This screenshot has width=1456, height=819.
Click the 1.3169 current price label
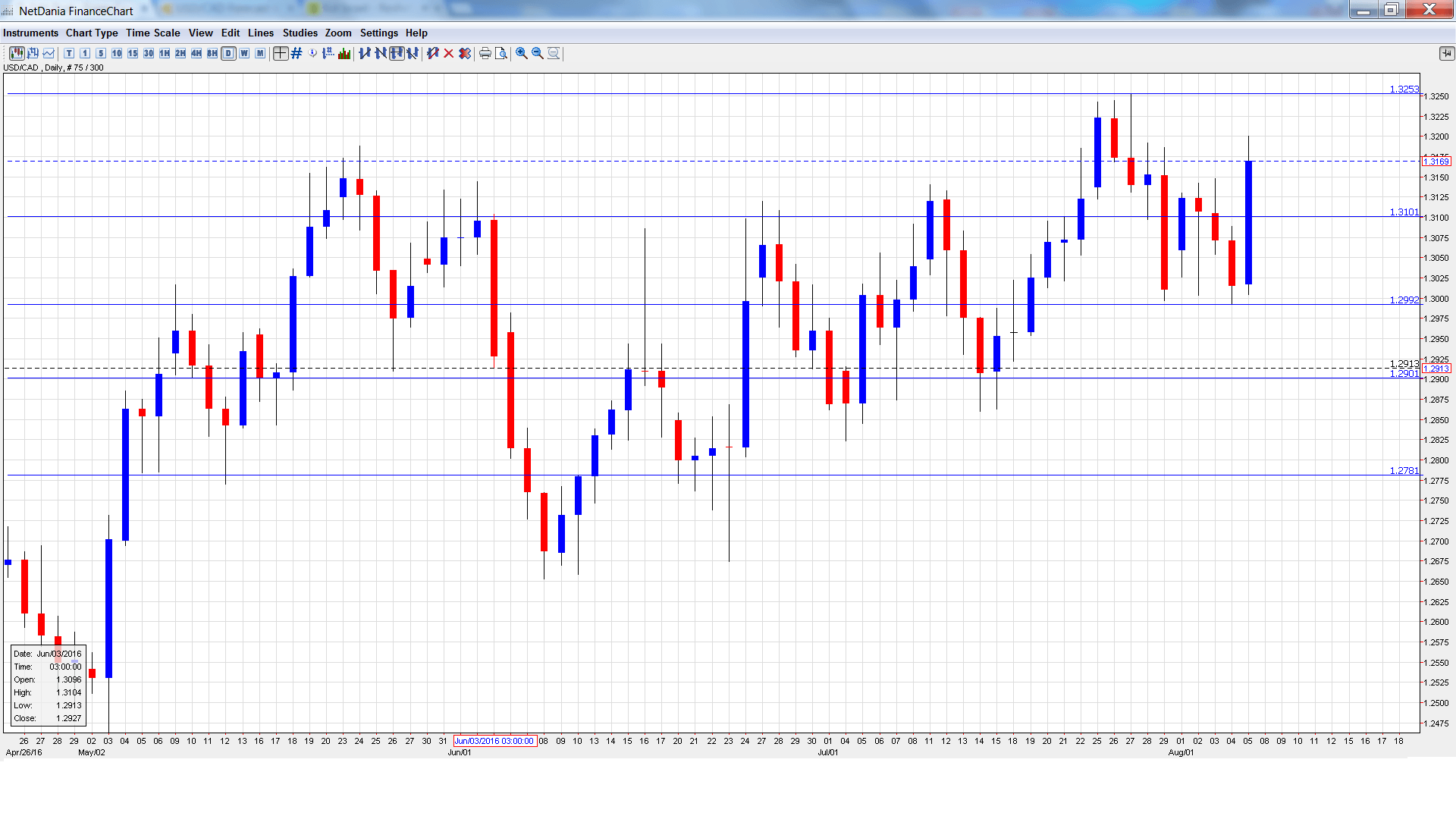click(1436, 162)
